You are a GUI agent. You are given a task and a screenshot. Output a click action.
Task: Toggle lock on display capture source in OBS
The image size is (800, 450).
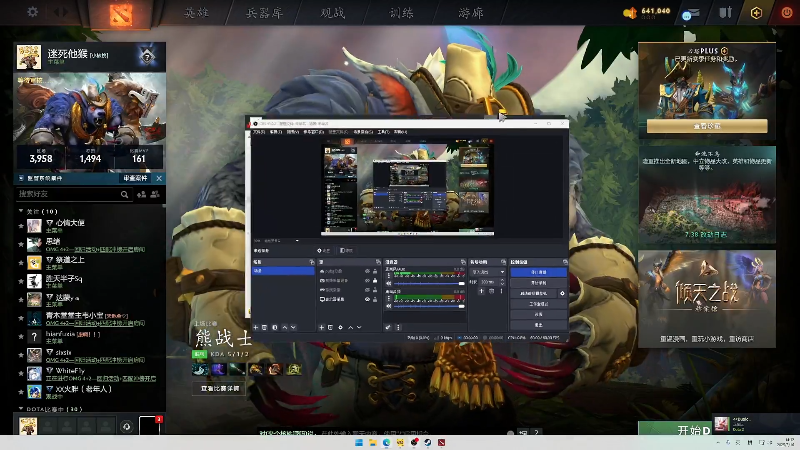click(x=375, y=299)
